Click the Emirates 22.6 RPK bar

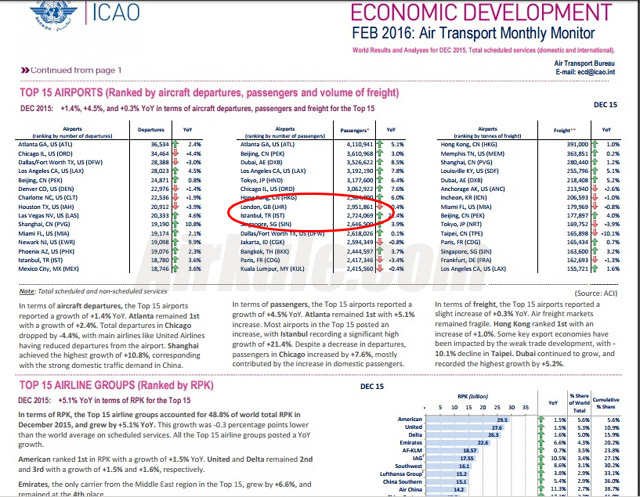click(457, 443)
